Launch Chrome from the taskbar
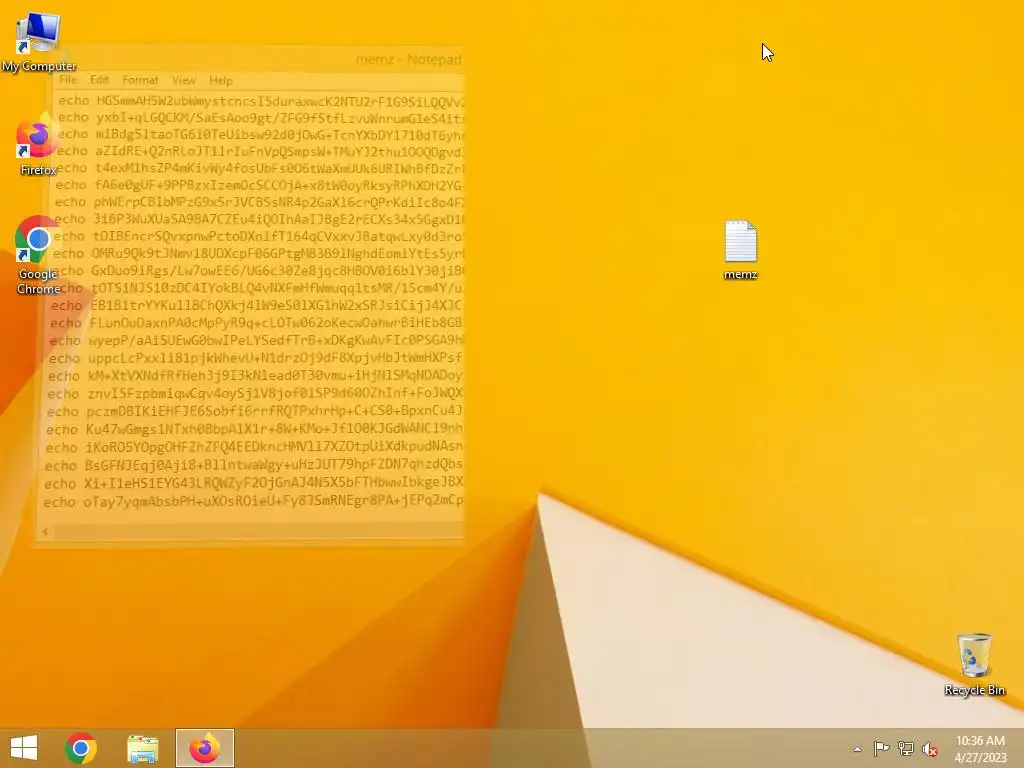This screenshot has height=768, width=1024. tap(81, 748)
